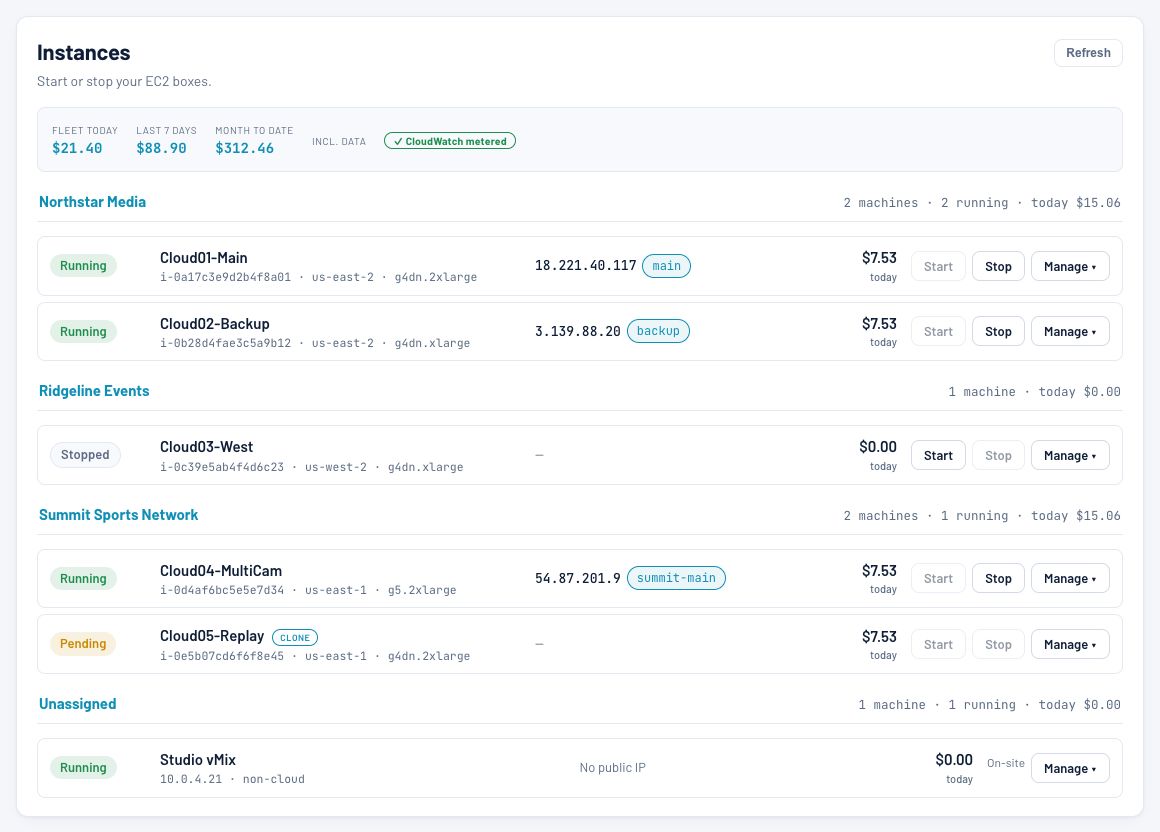
Task: Click instance ID i-0b28d4fae3c5a9b12 details line
Action: [314, 343]
